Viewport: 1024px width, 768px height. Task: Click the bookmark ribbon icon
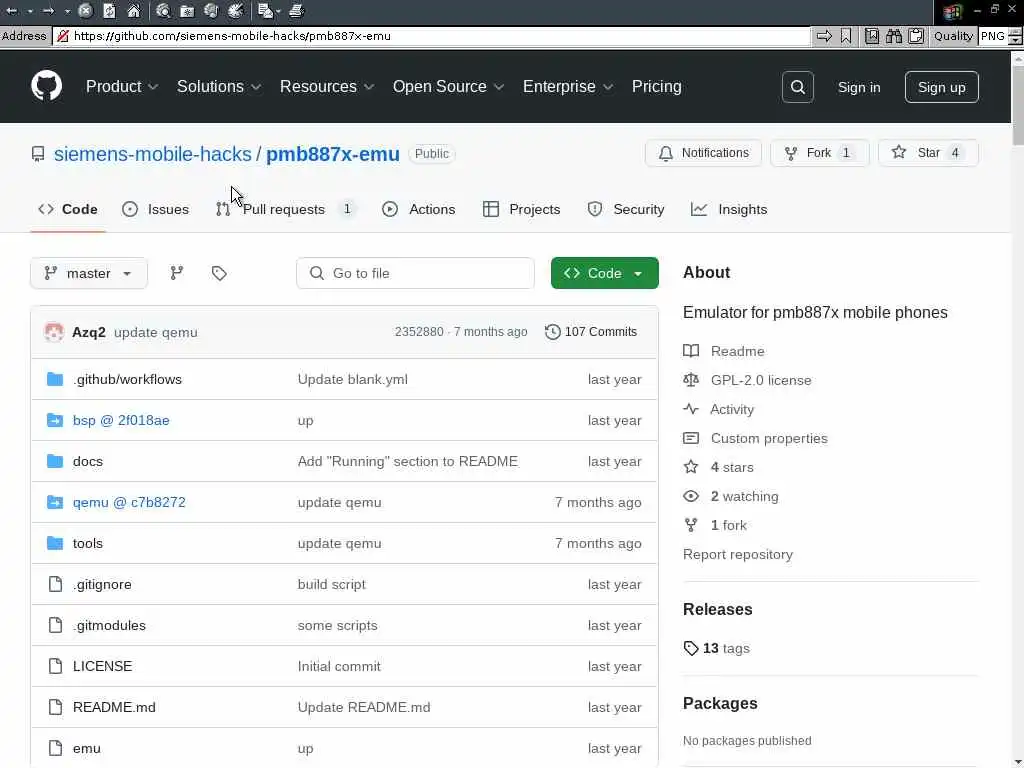[x=846, y=36]
